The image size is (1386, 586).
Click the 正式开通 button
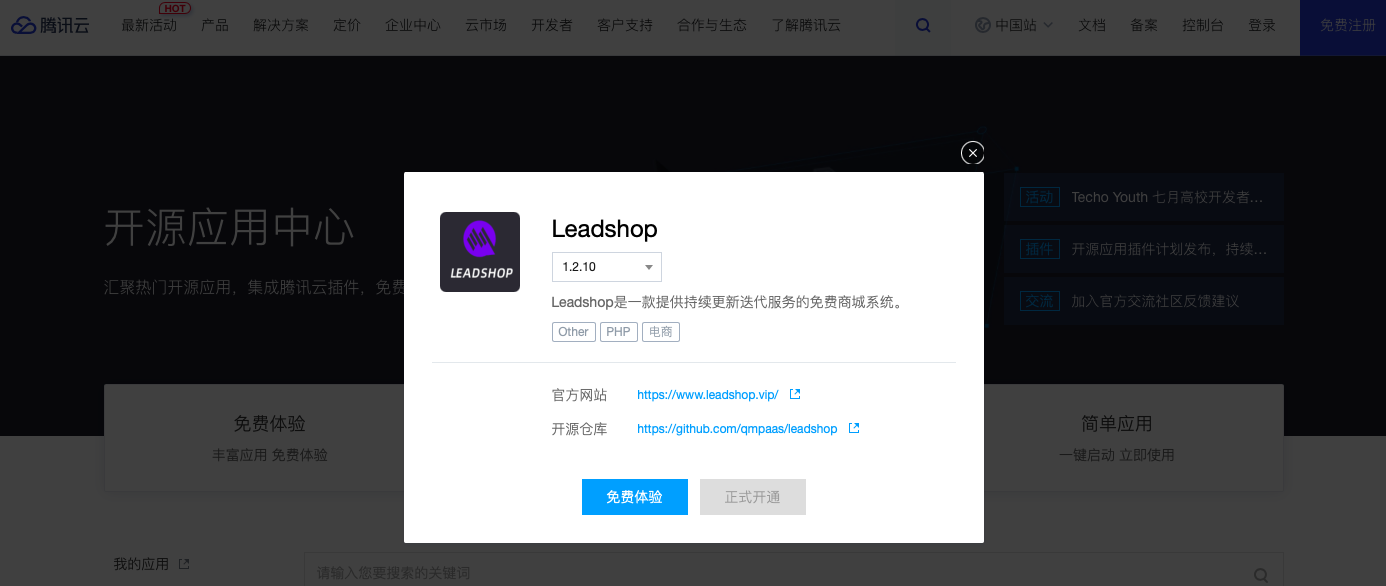[x=753, y=497]
